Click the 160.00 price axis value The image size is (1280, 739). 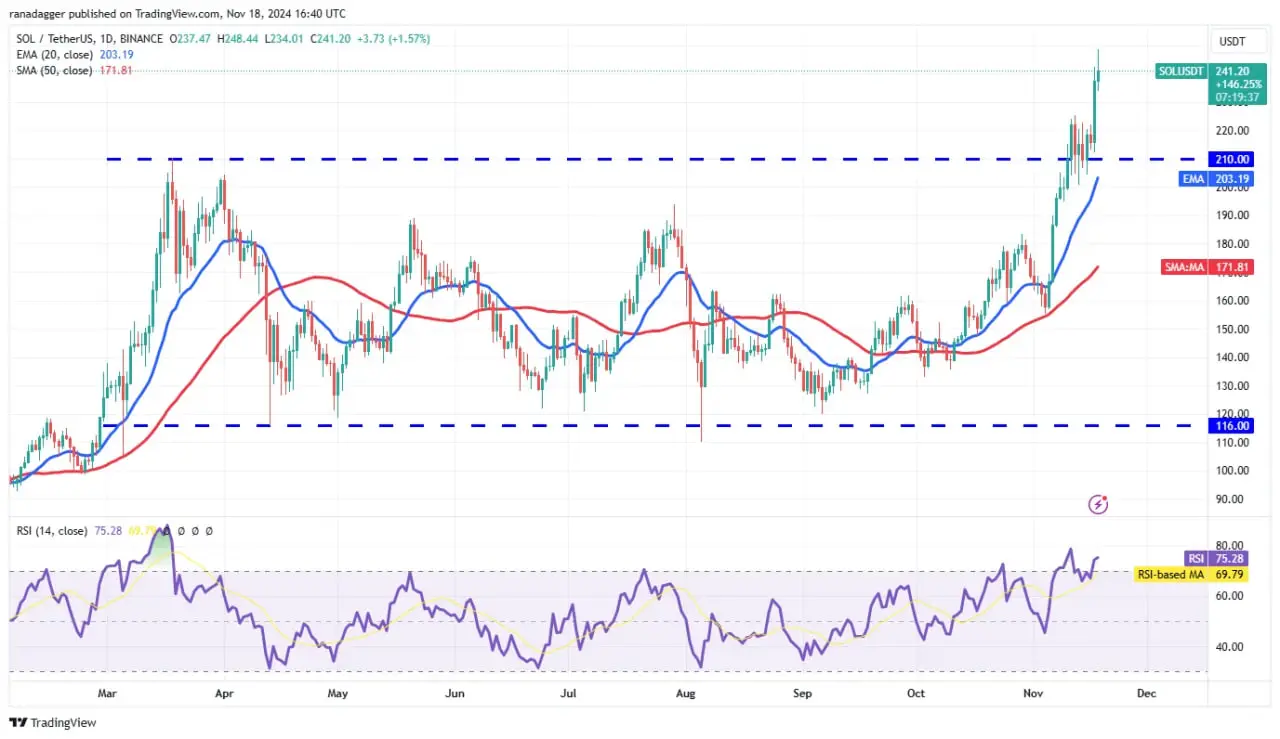[x=1230, y=300]
